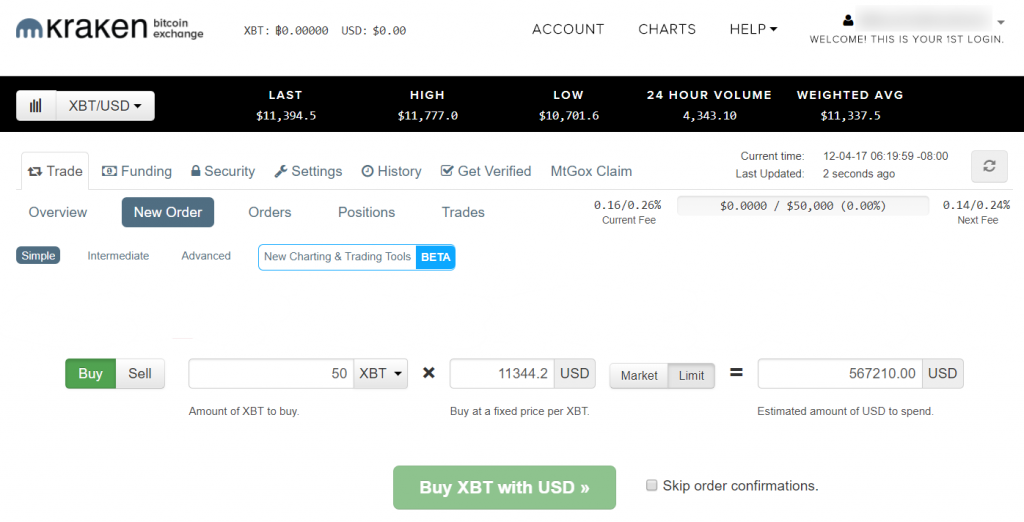Choose the Simple order form mode
Screen dimensions: 1024x522
[x=38, y=255]
